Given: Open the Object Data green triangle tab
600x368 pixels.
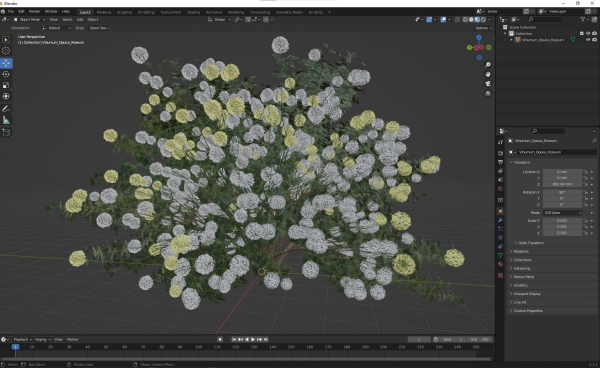Looking at the screenshot, I should 500,255.
